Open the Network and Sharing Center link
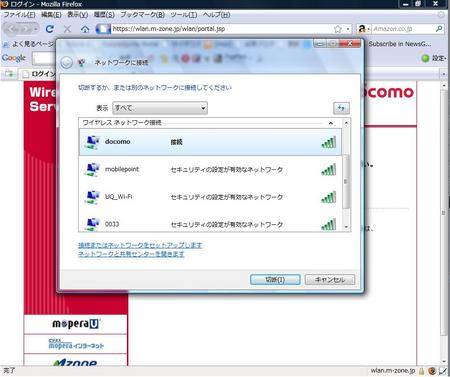 (x=131, y=254)
